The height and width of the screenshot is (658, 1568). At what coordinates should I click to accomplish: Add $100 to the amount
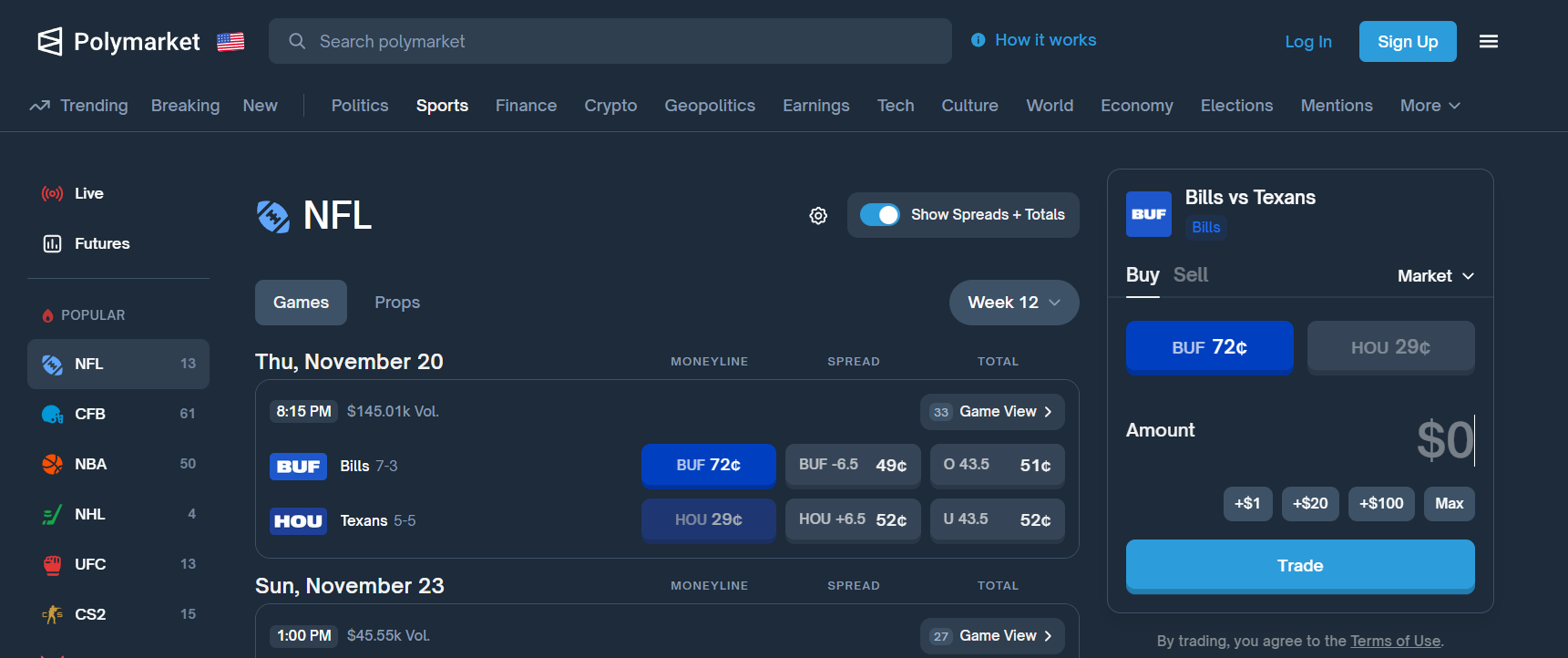click(x=1381, y=504)
